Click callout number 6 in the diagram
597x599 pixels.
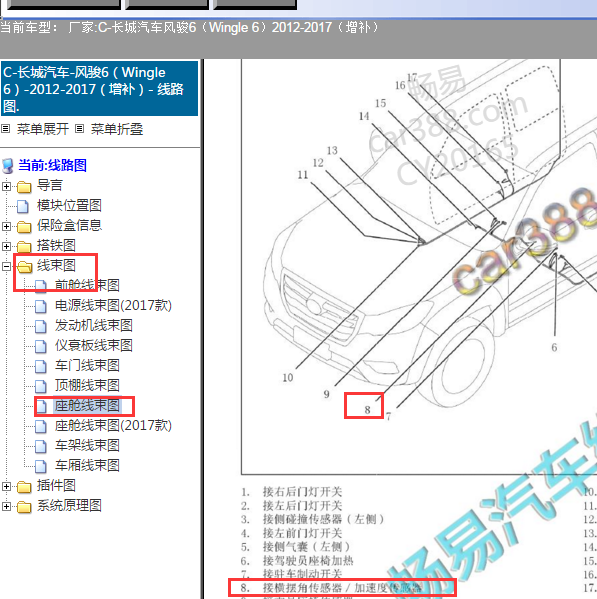pyautogui.click(x=554, y=347)
